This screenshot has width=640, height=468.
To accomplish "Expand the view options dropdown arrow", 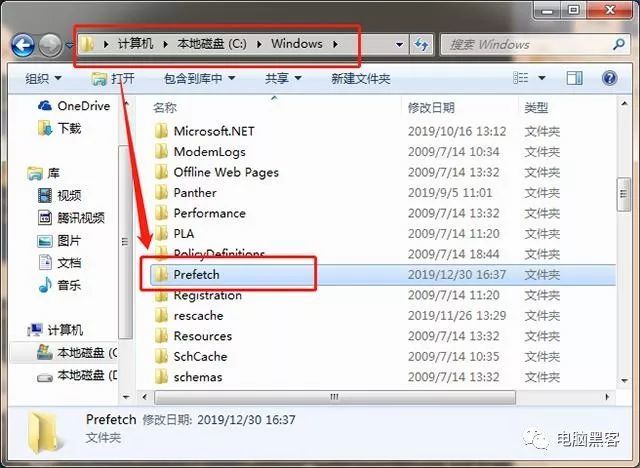I will 542,78.
